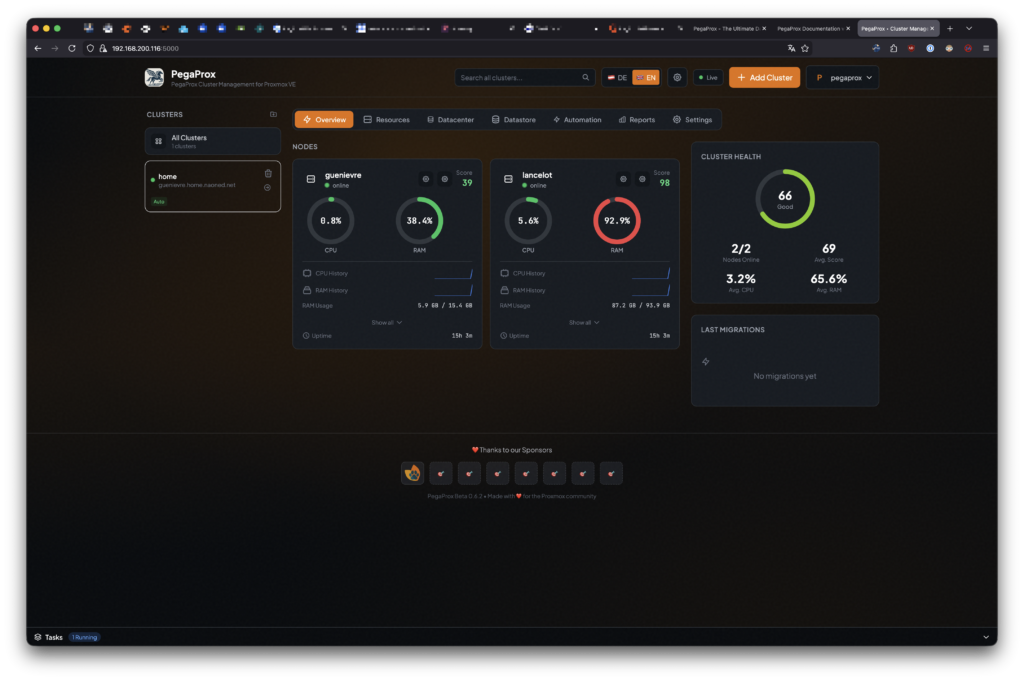The image size is (1024, 681).
Task: Toggle the Live update indicator
Action: pyautogui.click(x=708, y=77)
